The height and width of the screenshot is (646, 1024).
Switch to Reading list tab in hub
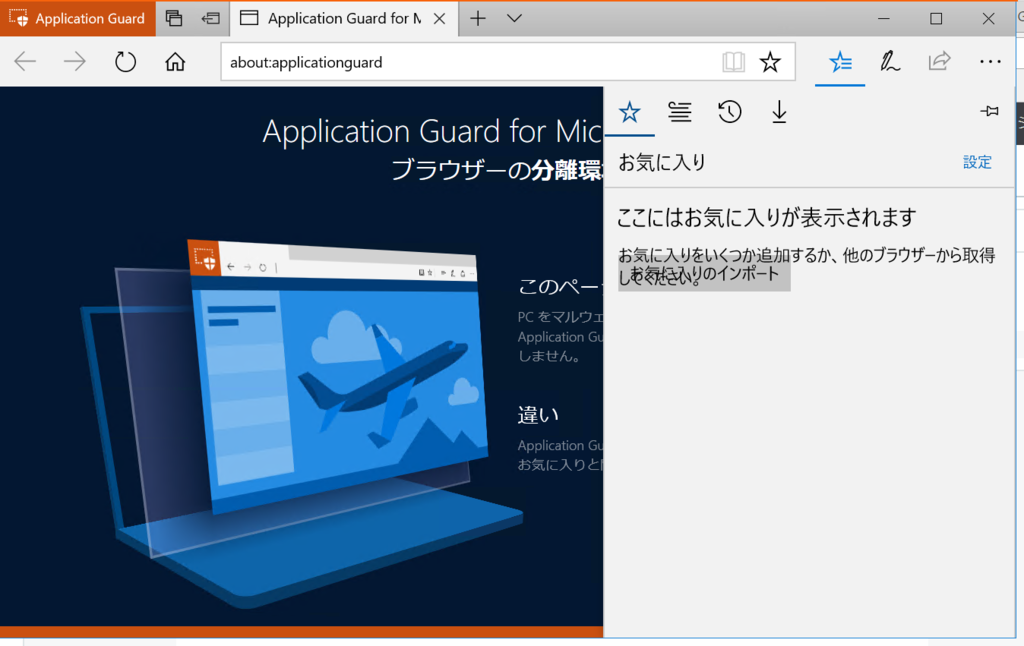[x=680, y=112]
